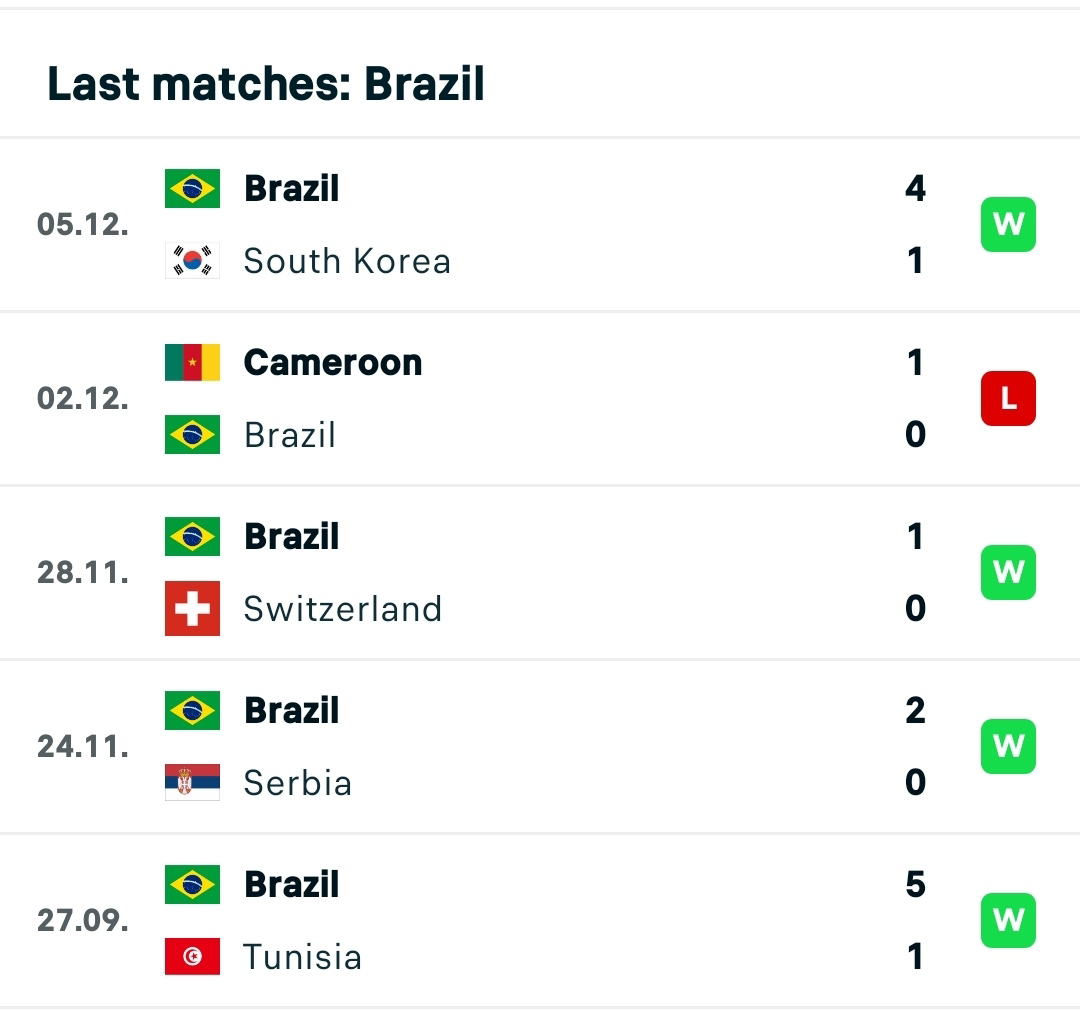Click the Cameroon flag icon

coord(192,362)
